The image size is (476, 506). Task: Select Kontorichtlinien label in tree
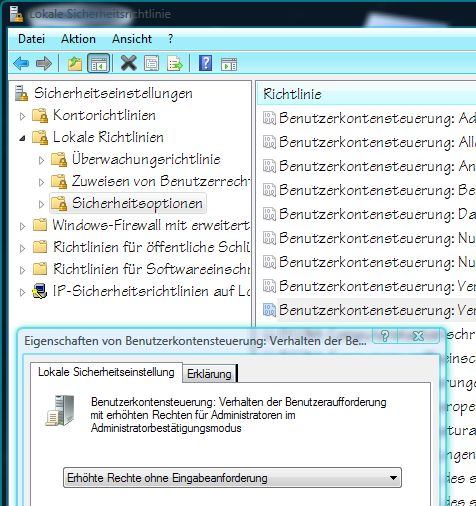tap(104, 115)
